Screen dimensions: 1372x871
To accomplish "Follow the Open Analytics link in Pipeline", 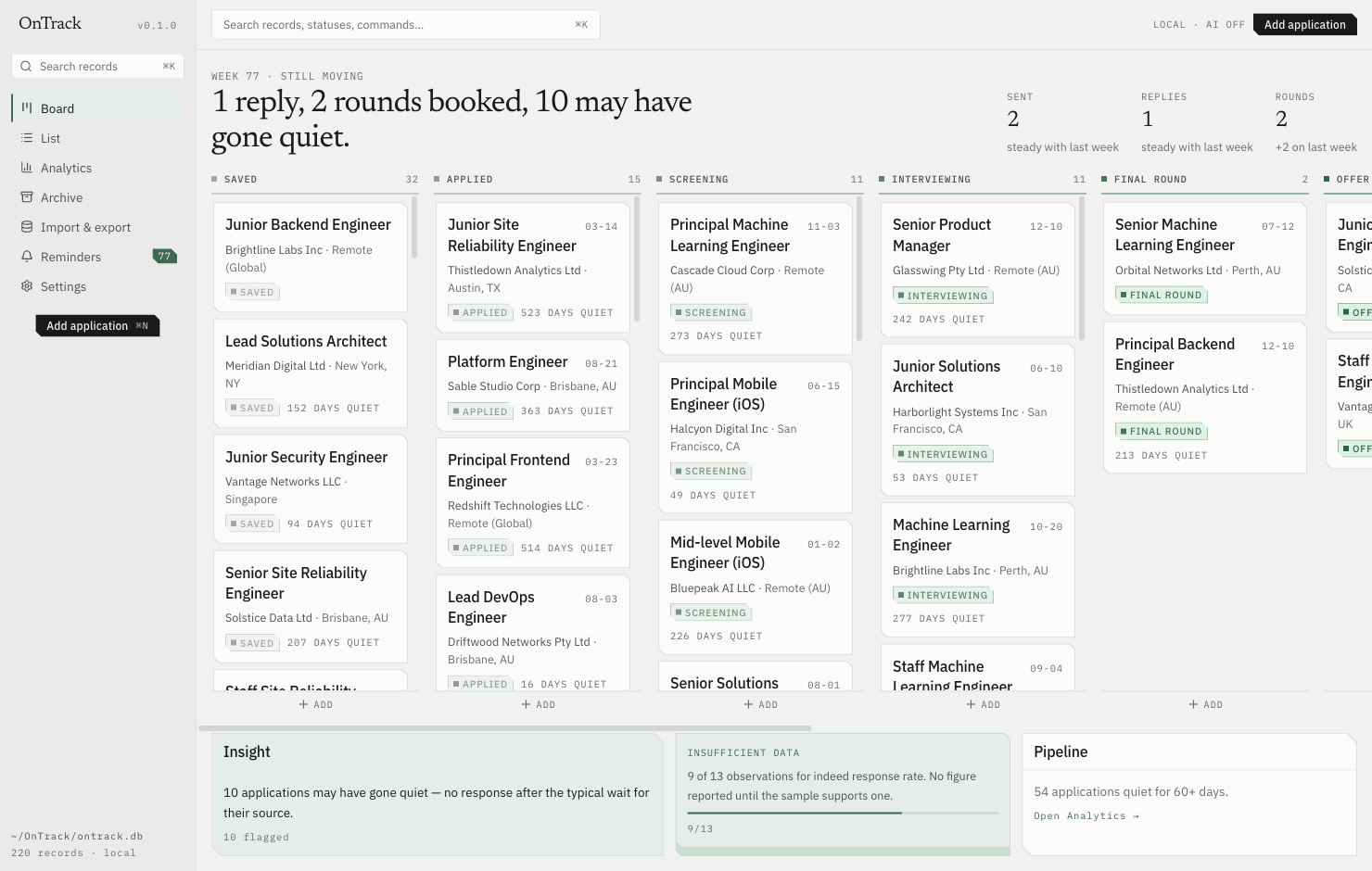I will [1086, 816].
